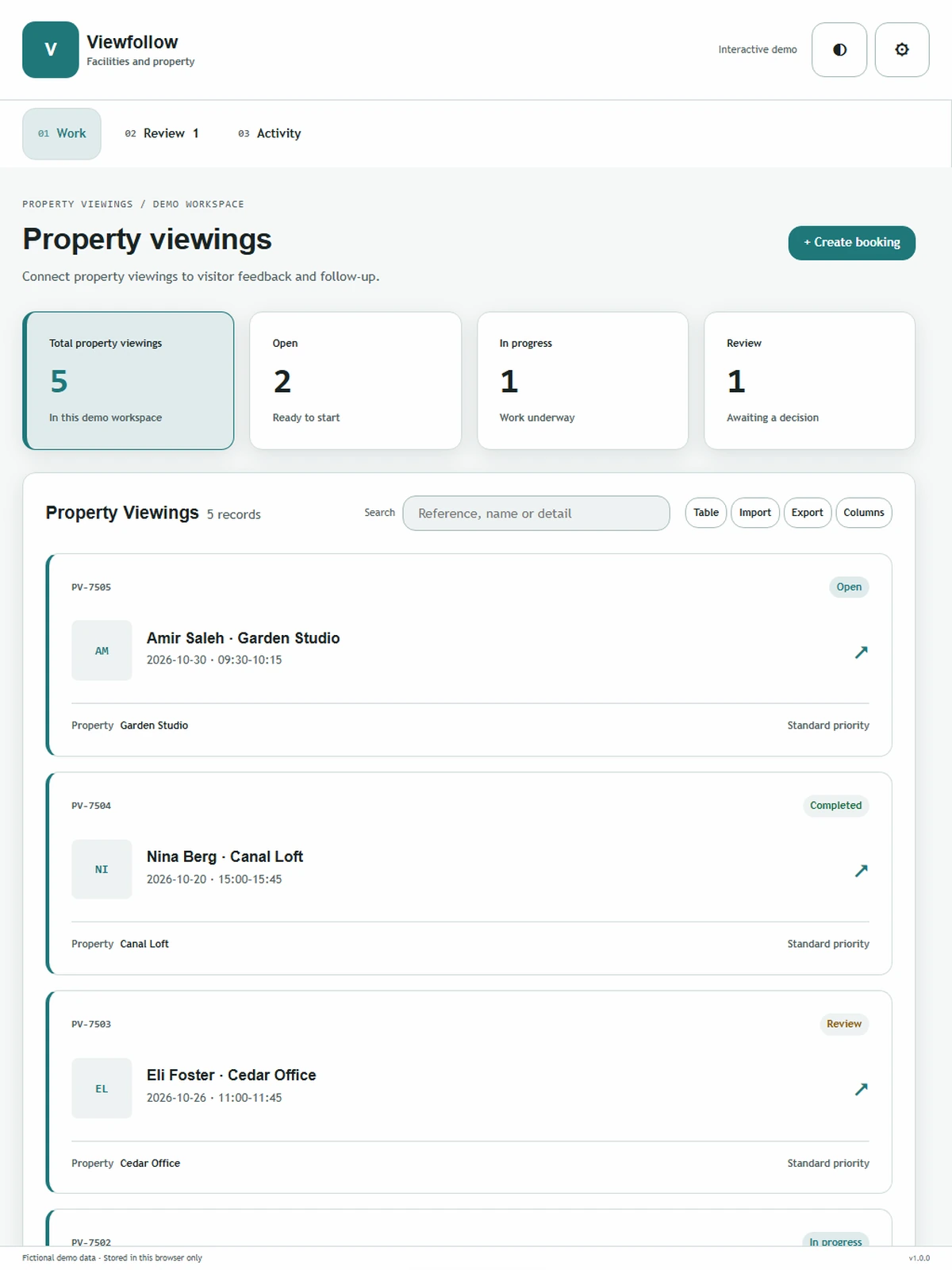Click the EL avatar for Eli Foster
The image size is (952, 1270).
tap(102, 1088)
